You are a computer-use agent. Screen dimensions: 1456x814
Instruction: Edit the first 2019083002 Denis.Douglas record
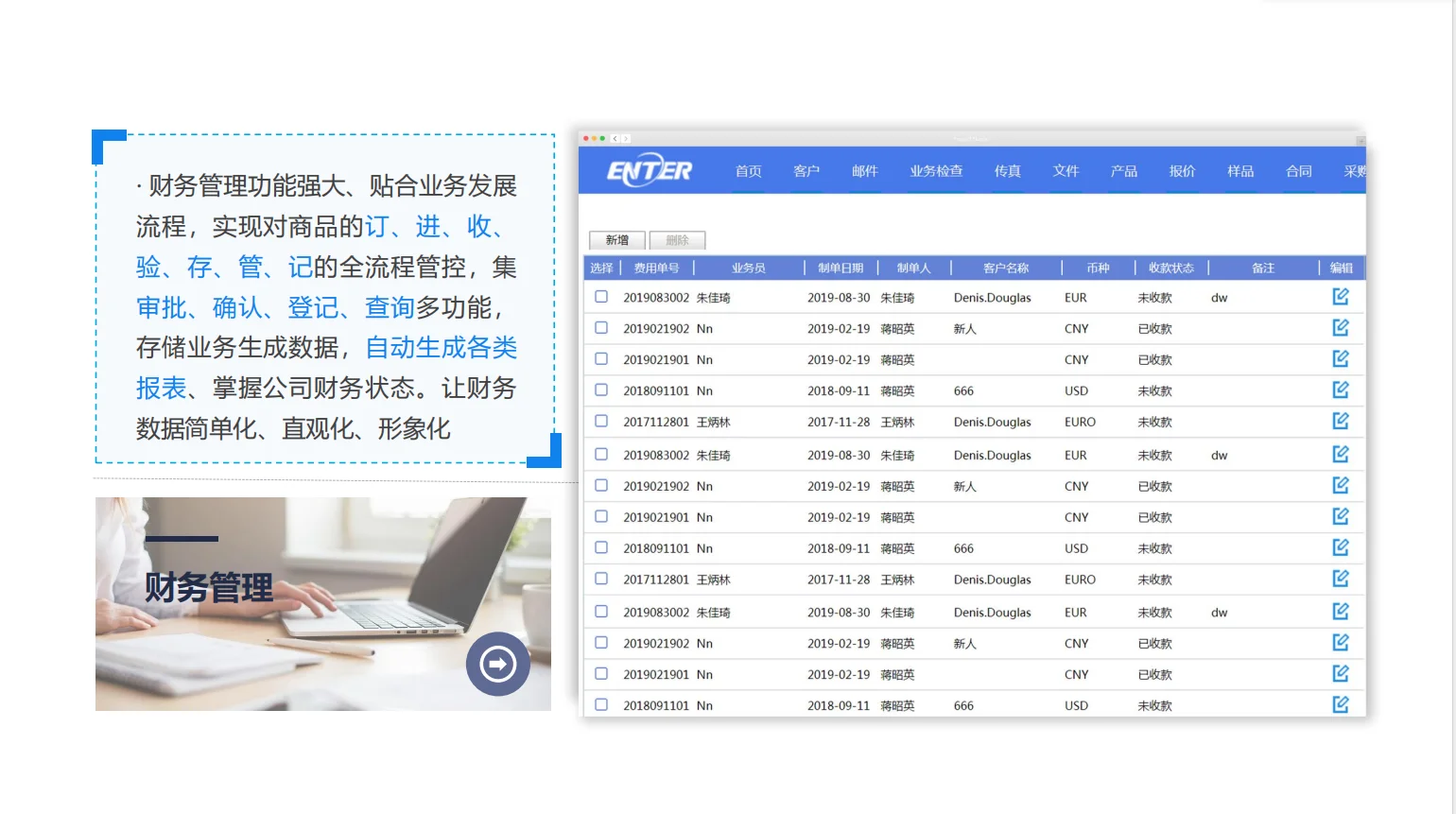click(1341, 296)
